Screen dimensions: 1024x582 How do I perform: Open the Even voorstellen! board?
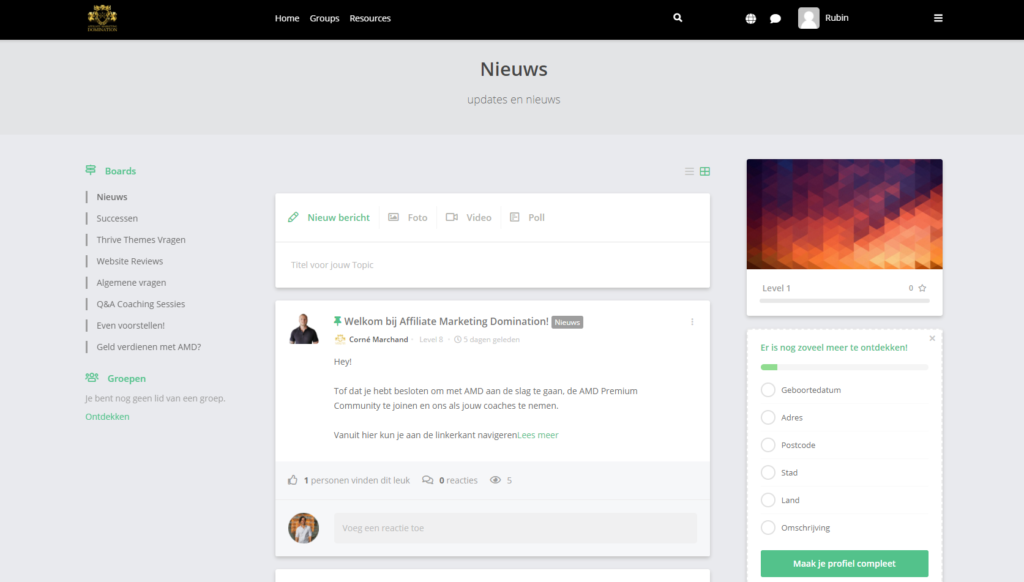pos(131,325)
